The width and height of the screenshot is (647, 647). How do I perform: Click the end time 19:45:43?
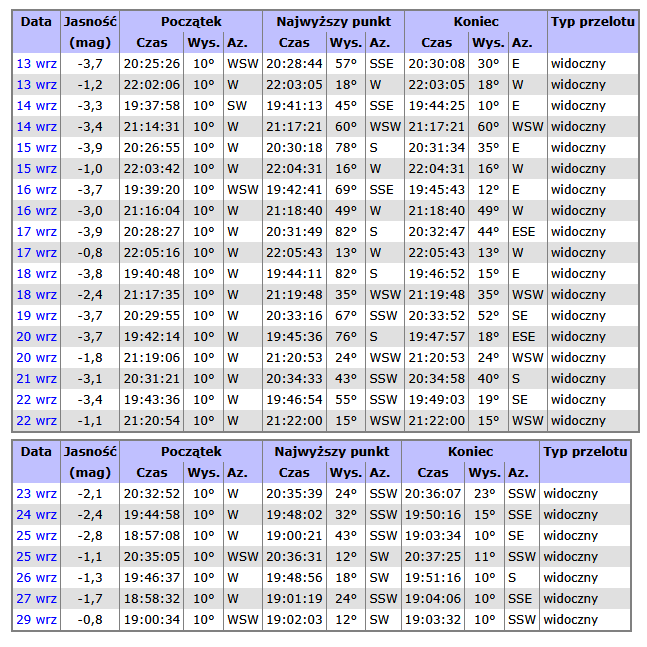point(437,190)
